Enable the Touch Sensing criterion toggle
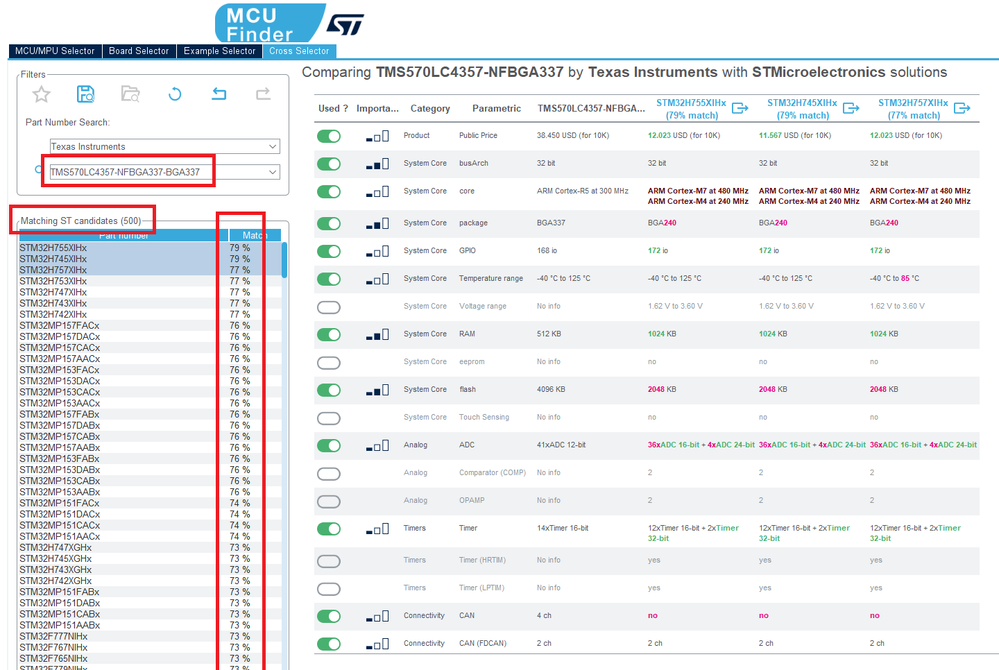Screen dimensions: 999x670 point(329,418)
